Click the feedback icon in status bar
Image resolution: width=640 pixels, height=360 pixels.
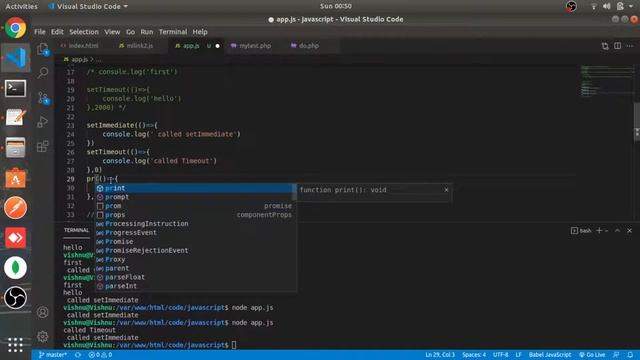(616, 355)
